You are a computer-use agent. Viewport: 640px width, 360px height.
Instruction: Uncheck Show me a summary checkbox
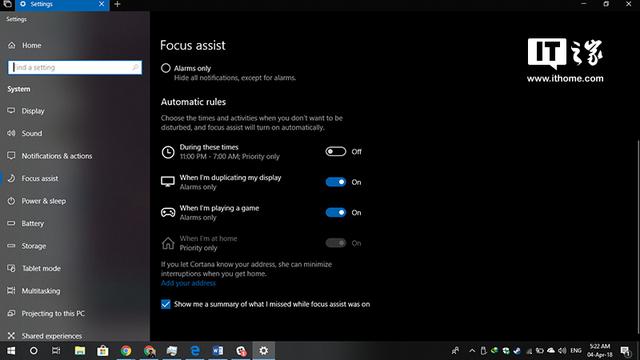[165, 304]
